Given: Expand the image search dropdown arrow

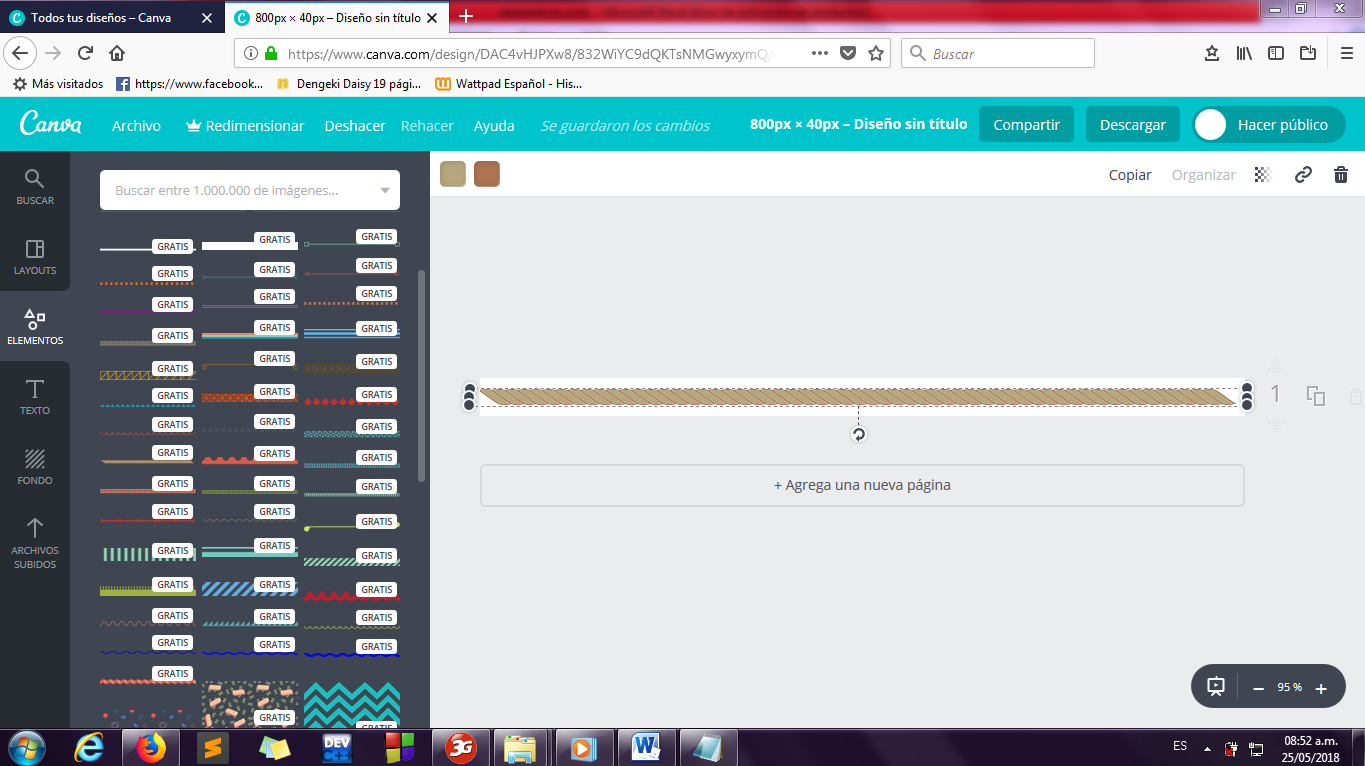Looking at the screenshot, I should (x=386, y=190).
